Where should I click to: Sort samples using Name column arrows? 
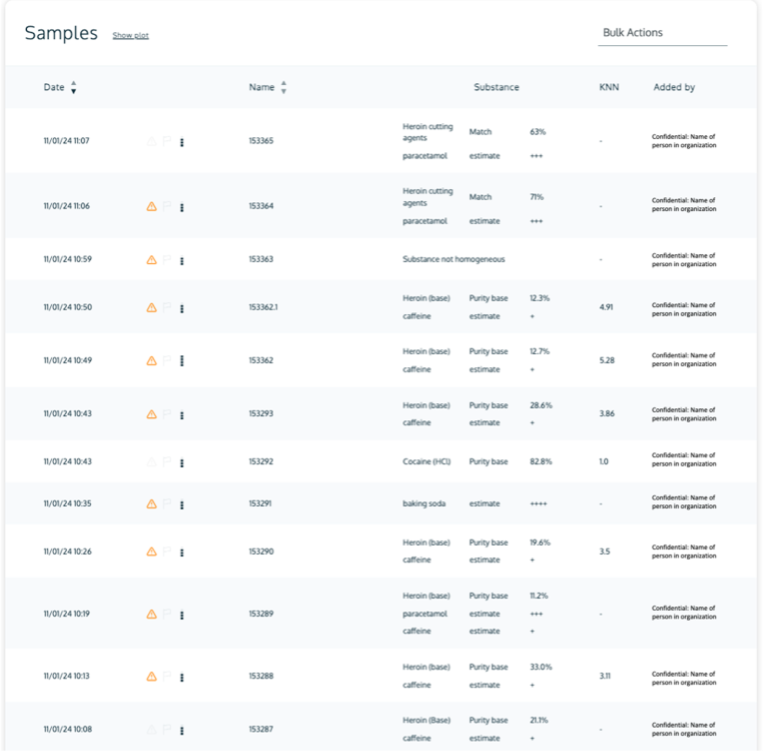283,88
